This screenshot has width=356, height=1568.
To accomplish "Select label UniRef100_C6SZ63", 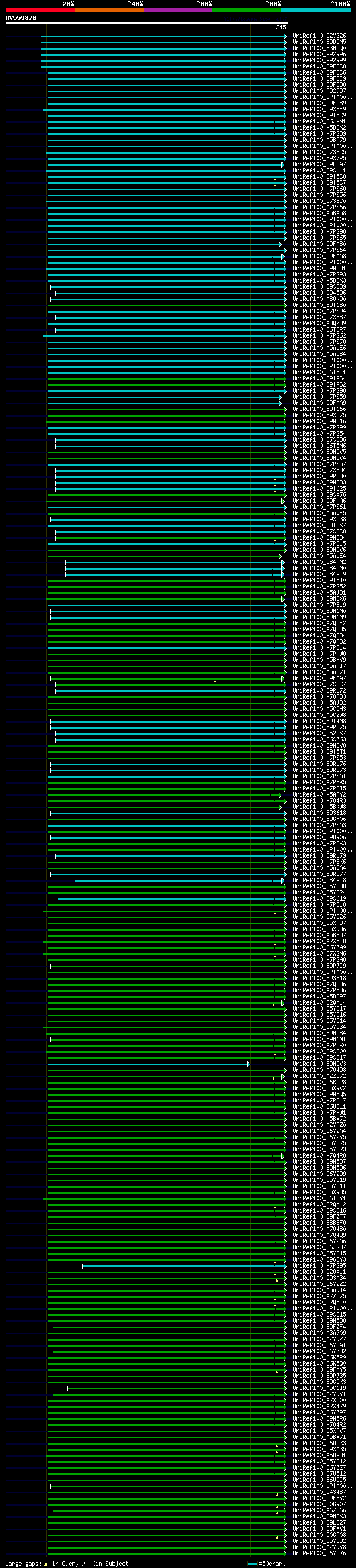I will click(319, 740).
